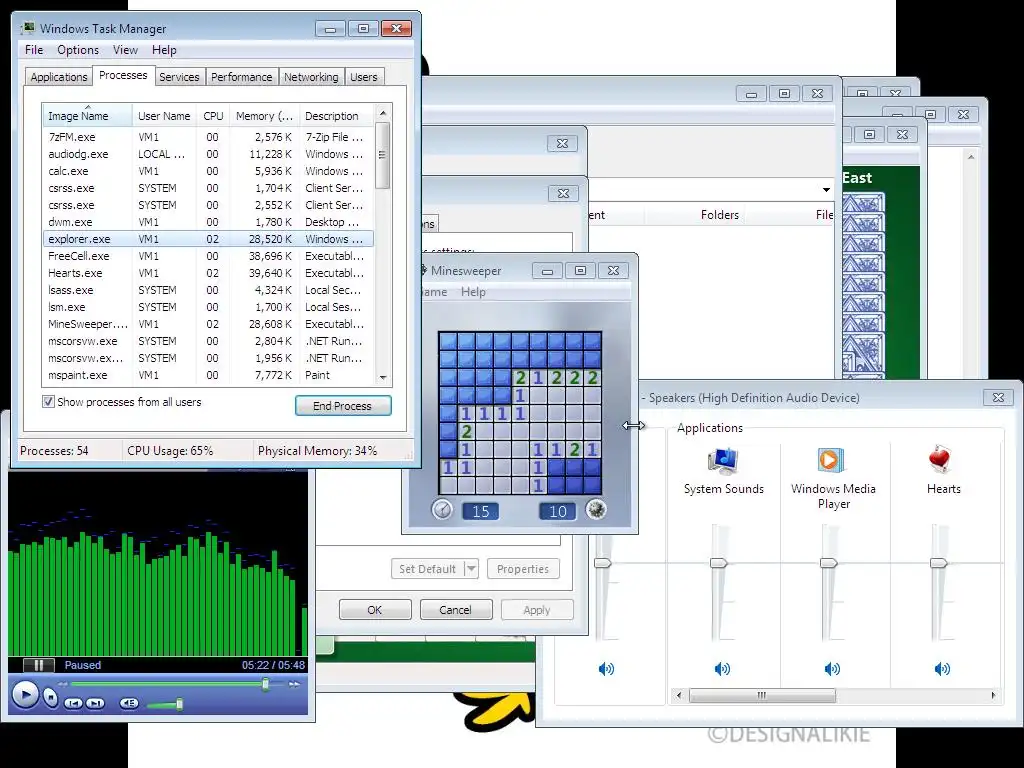Viewport: 1024px width, 768px height.
Task: Click the mixer scroll-right arrow
Action: (x=993, y=696)
